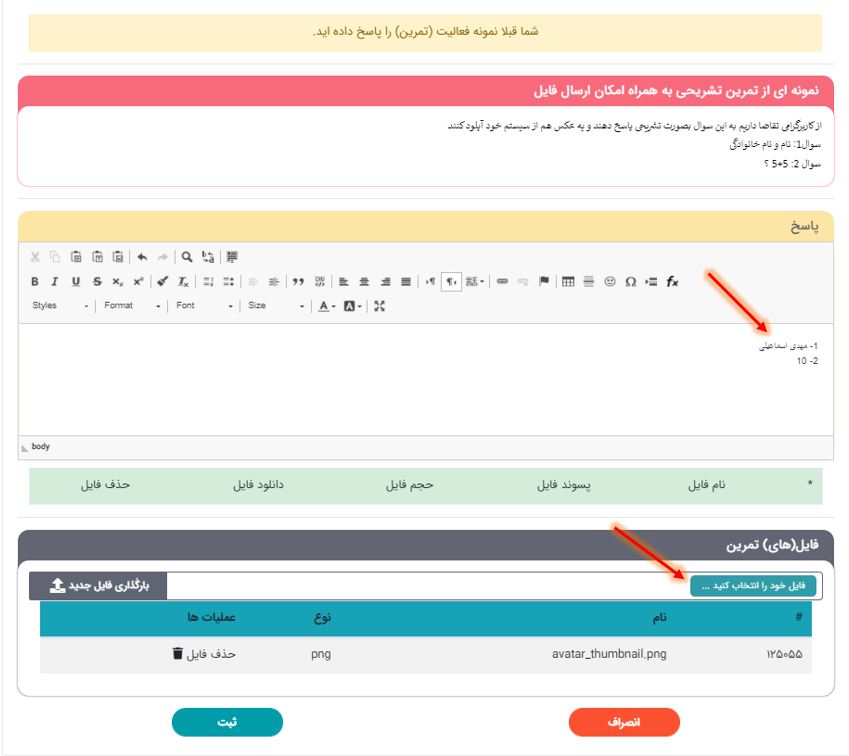
Task: Click the Create Div Container icon
Action: [x=319, y=282]
